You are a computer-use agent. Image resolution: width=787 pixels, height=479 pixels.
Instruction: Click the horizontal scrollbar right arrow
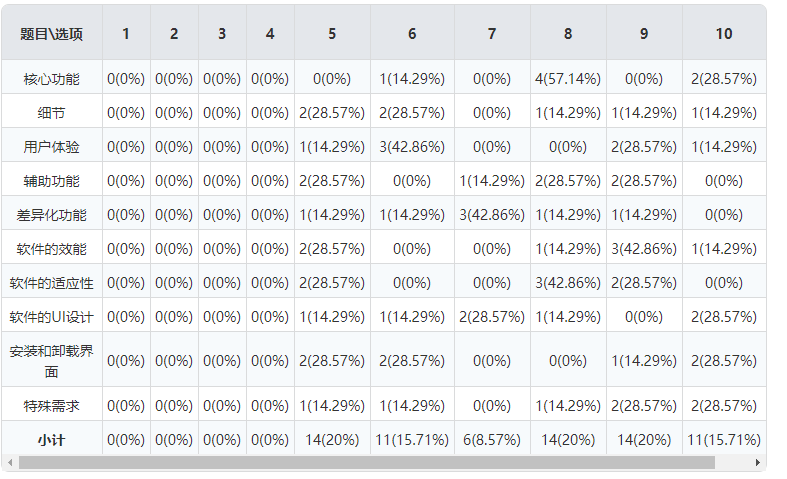click(759, 463)
